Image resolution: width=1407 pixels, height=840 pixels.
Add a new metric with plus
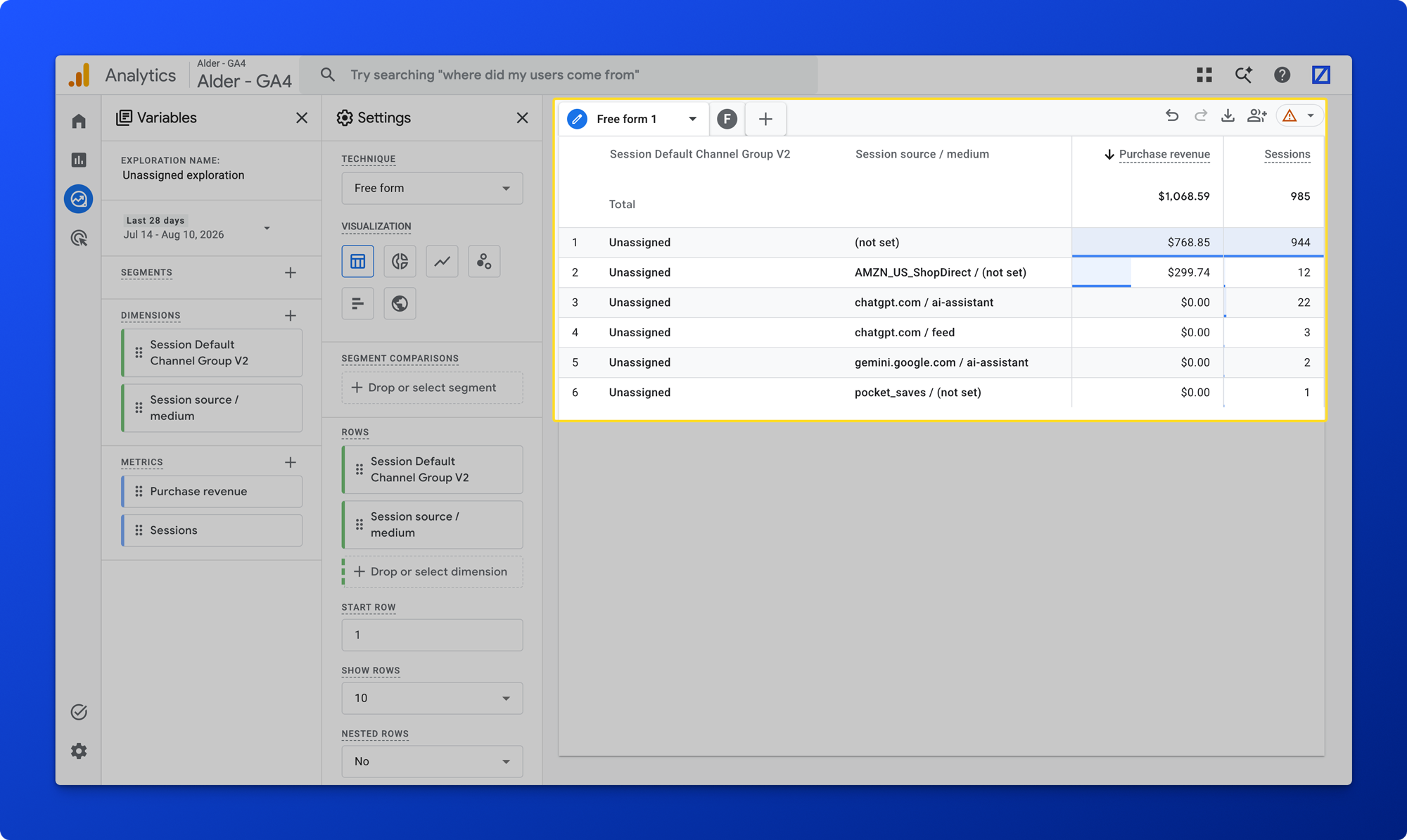coord(291,462)
